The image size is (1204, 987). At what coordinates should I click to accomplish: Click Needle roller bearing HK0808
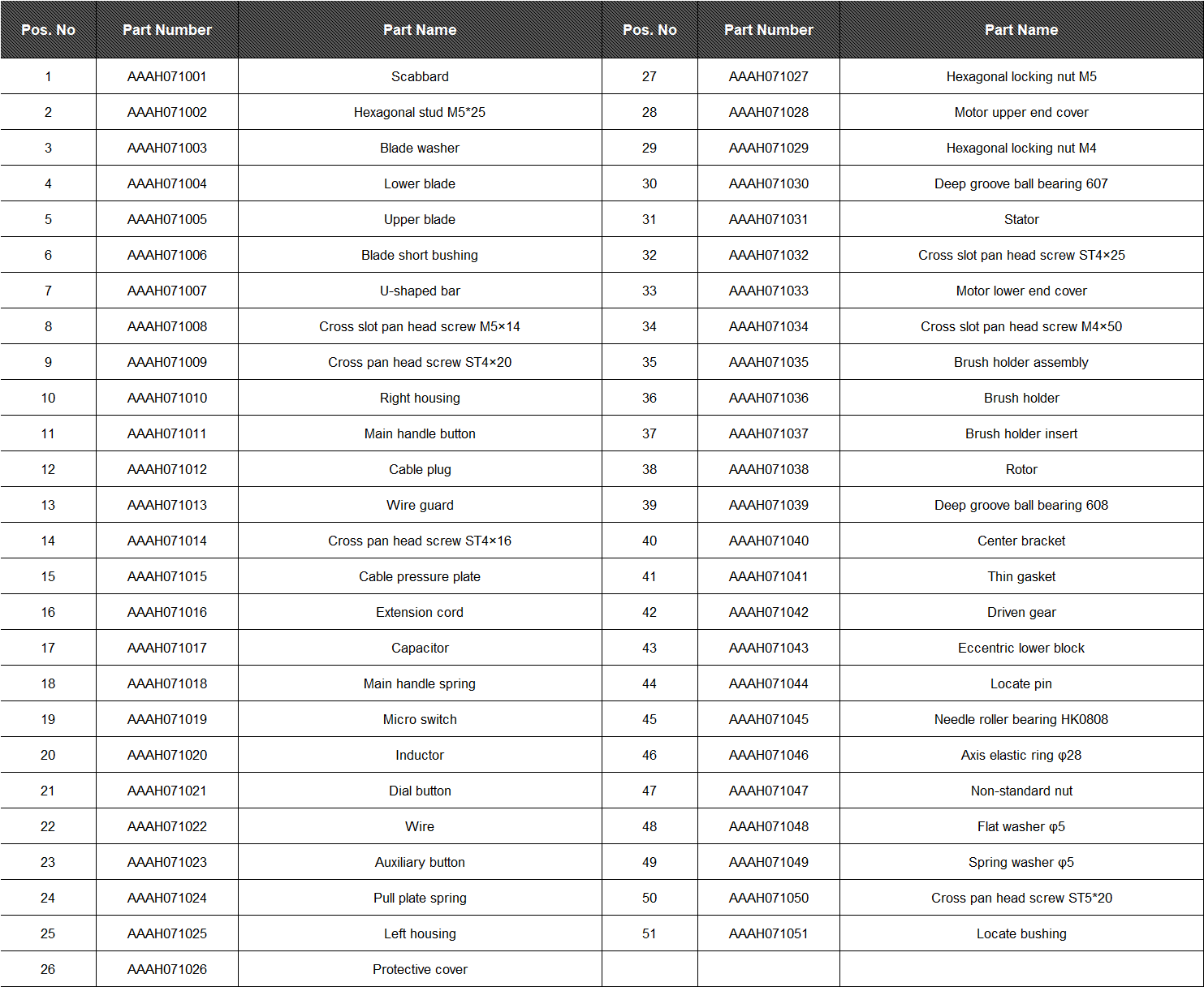pos(1021,719)
